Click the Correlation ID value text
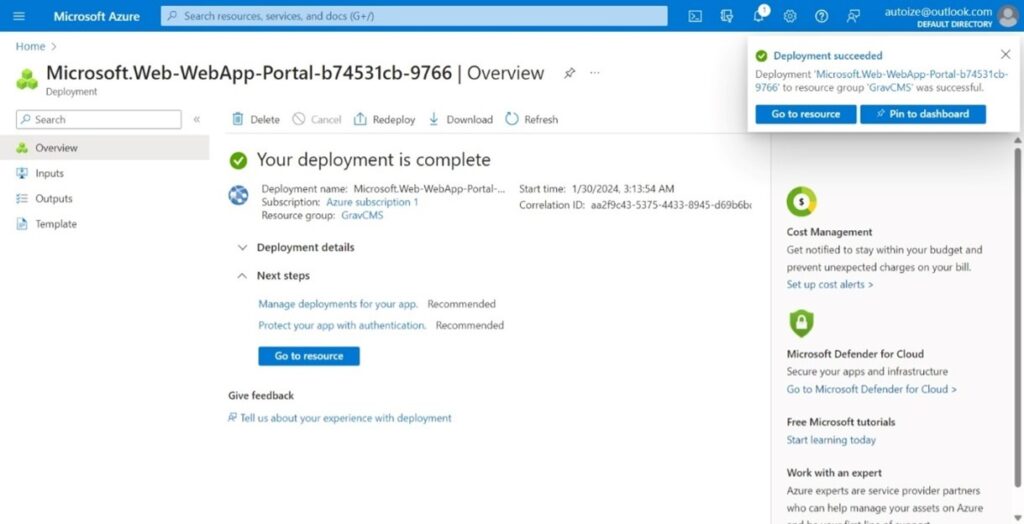Image resolution: width=1024 pixels, height=524 pixels. point(671,205)
